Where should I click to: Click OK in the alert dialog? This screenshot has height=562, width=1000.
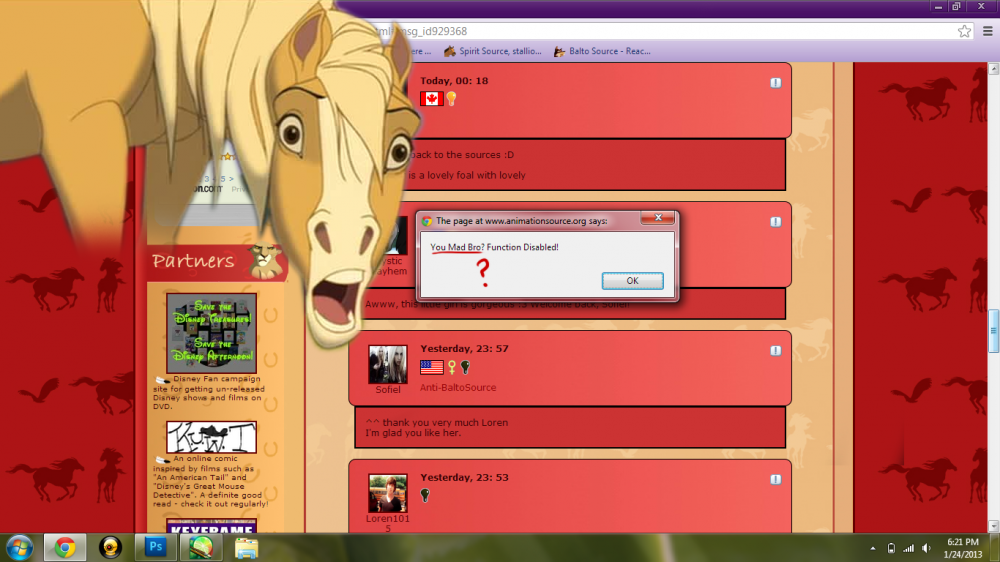pos(632,281)
